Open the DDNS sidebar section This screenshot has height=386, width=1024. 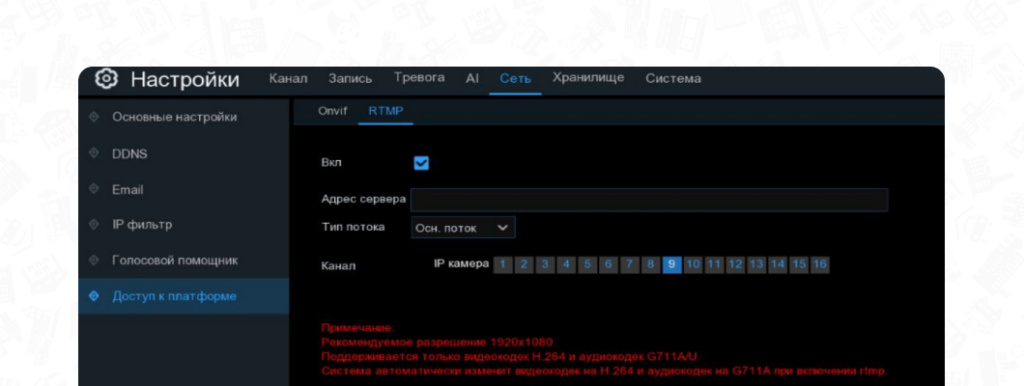(184, 153)
